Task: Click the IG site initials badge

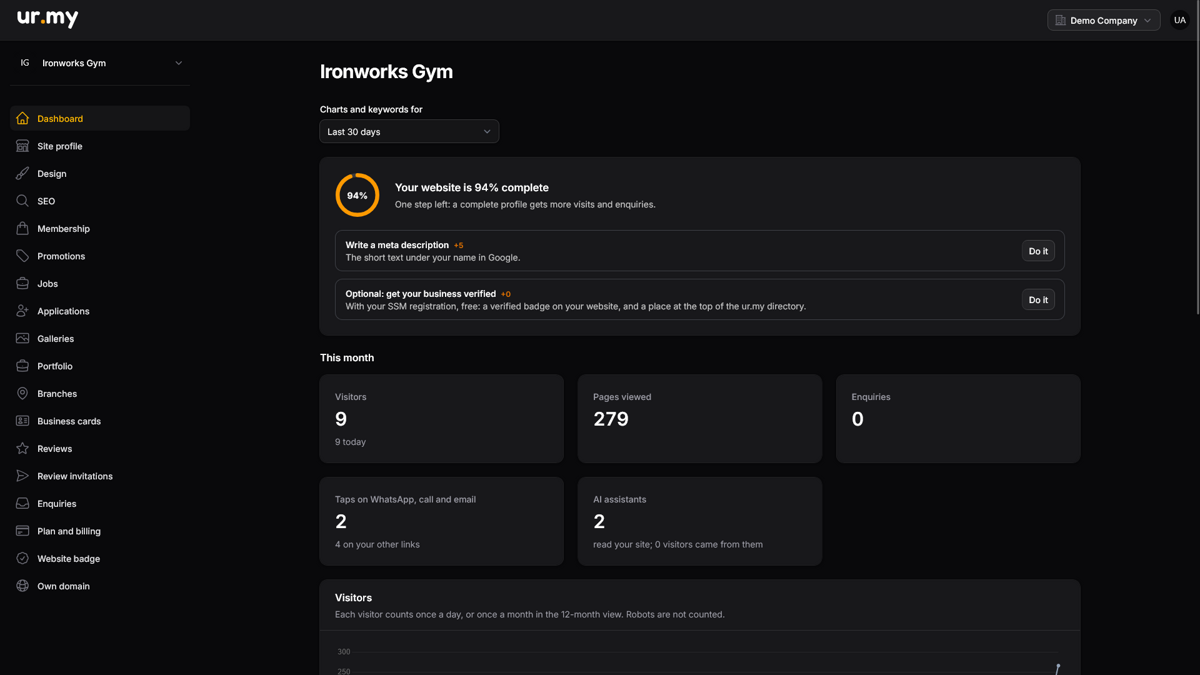Action: click(x=25, y=63)
